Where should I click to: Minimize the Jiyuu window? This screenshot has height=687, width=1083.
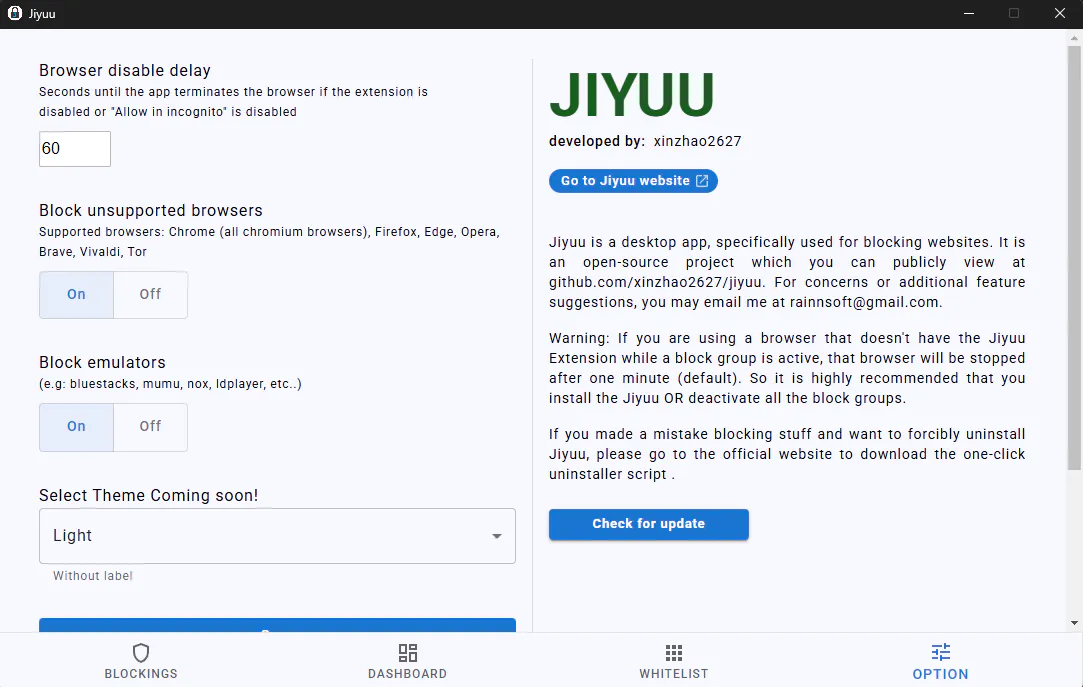(969, 14)
